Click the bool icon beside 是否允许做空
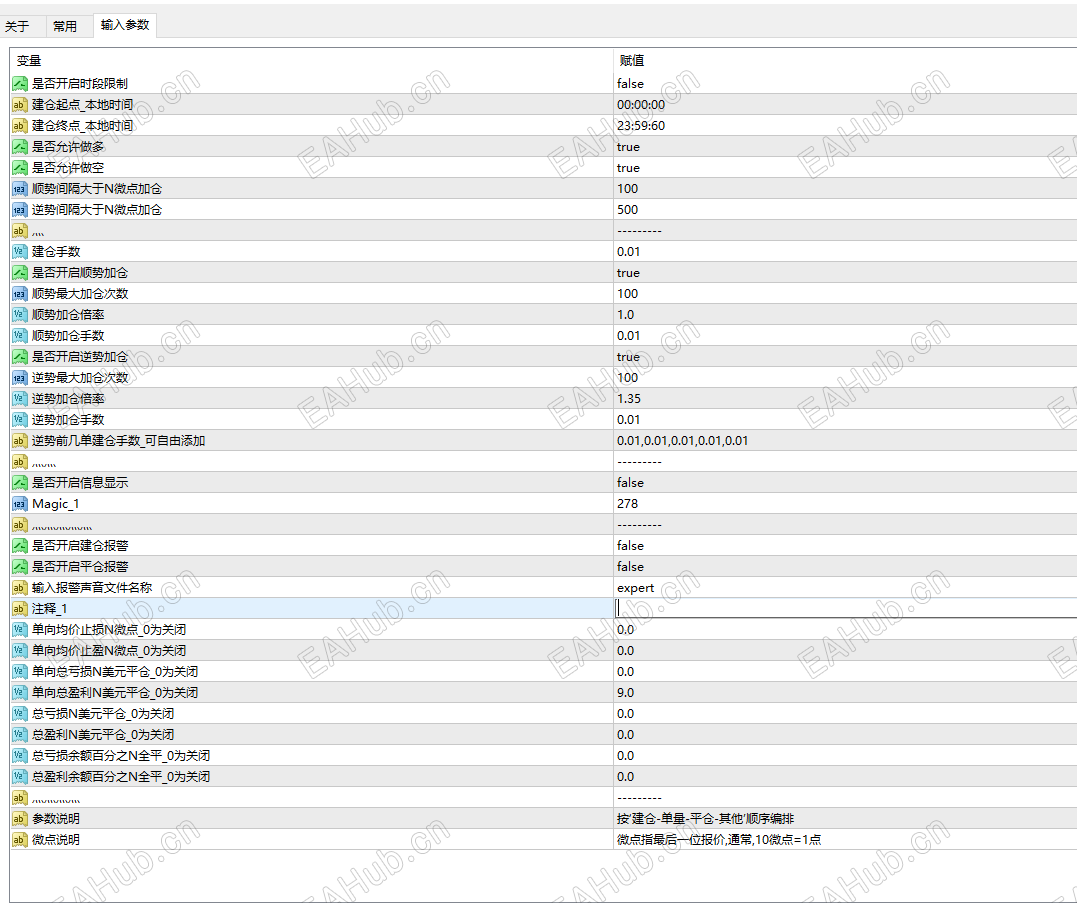Screen dimensions: 1077x903 coord(20,168)
